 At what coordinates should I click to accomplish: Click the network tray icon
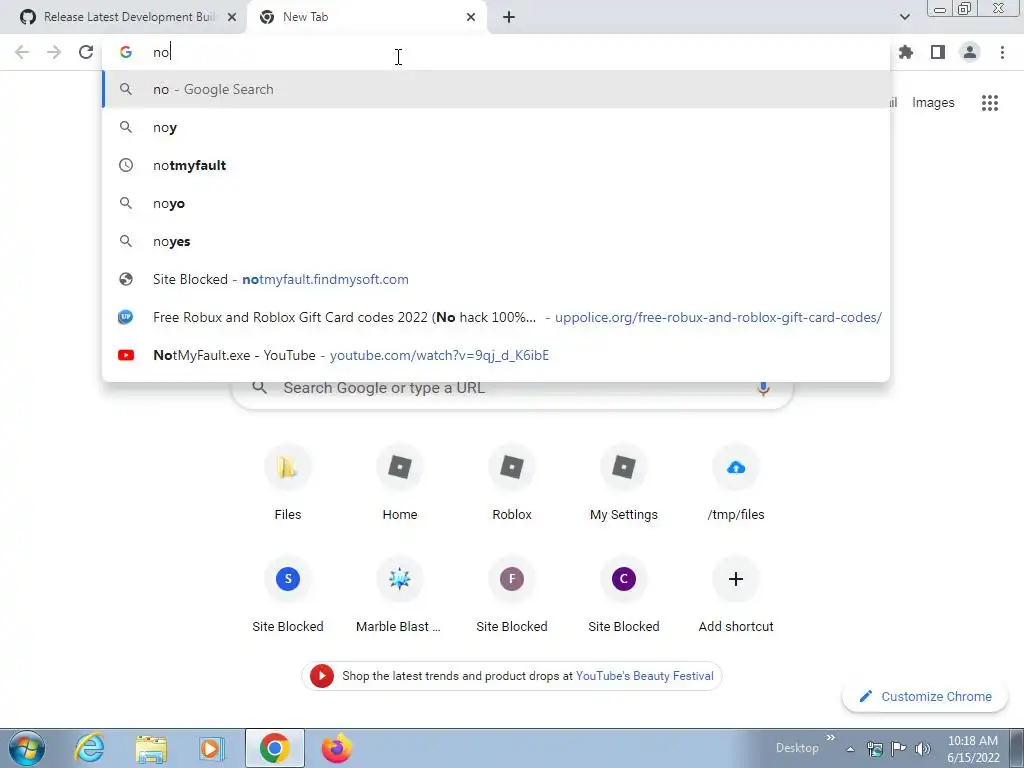(874, 749)
